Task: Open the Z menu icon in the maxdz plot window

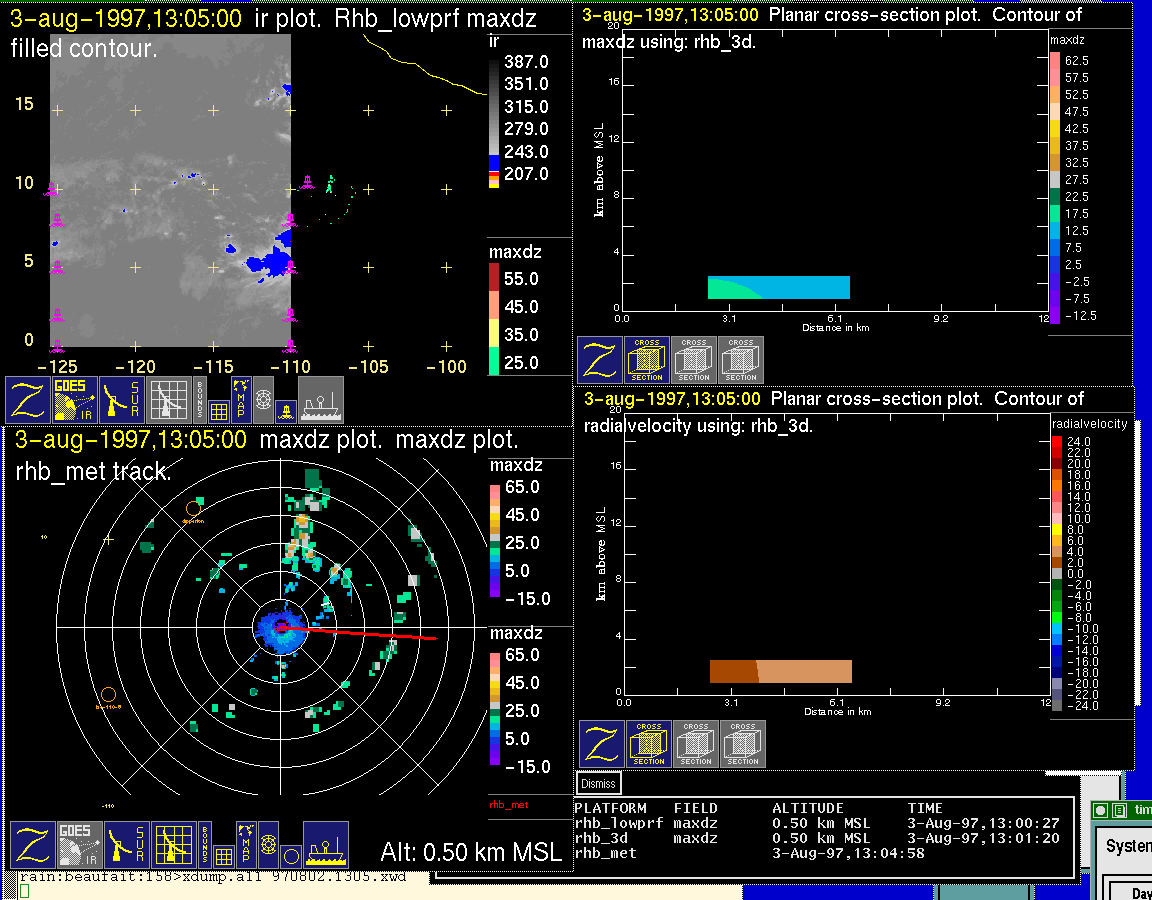Action: (32, 845)
